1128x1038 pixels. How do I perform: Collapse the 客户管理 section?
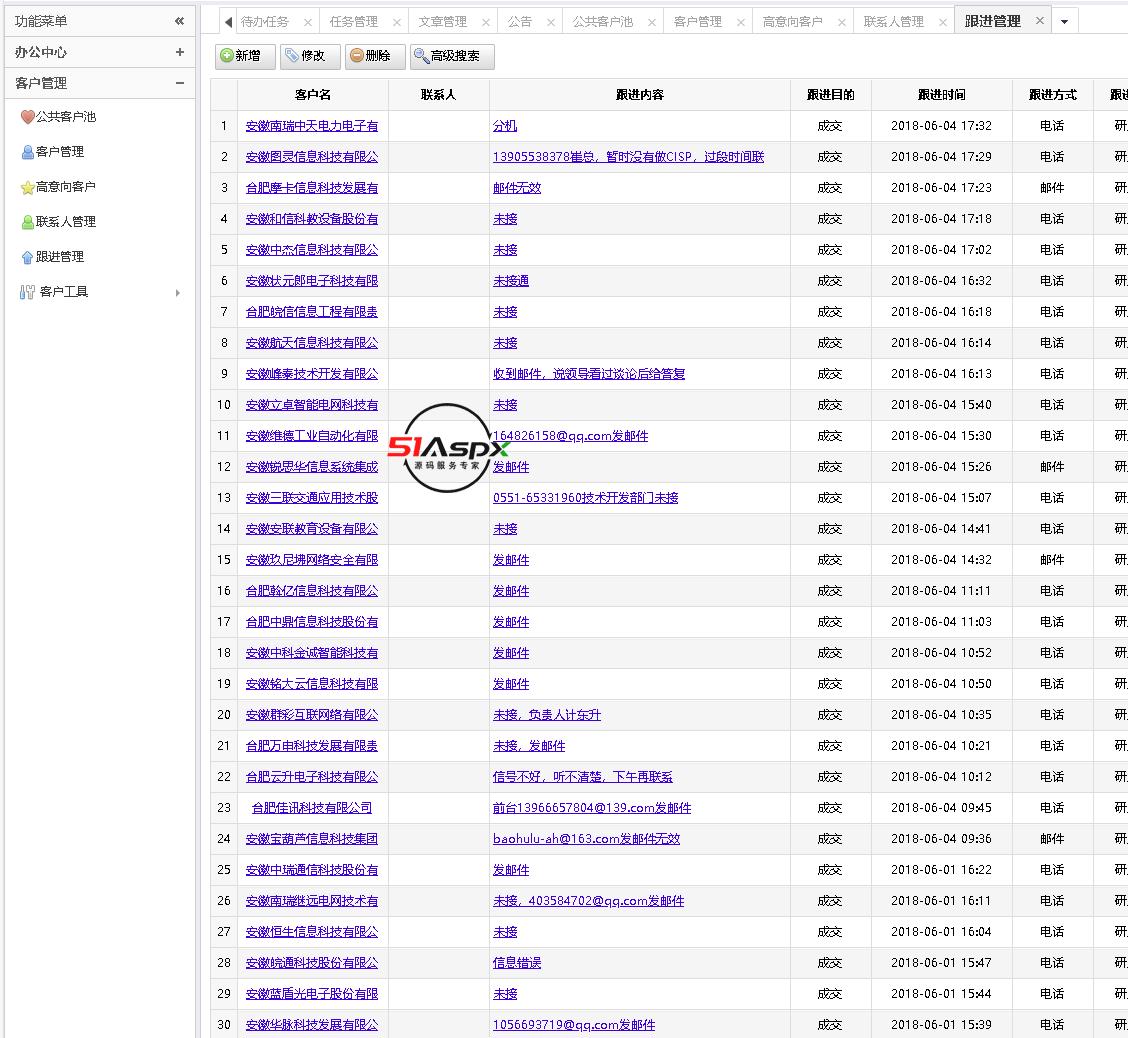[x=180, y=83]
